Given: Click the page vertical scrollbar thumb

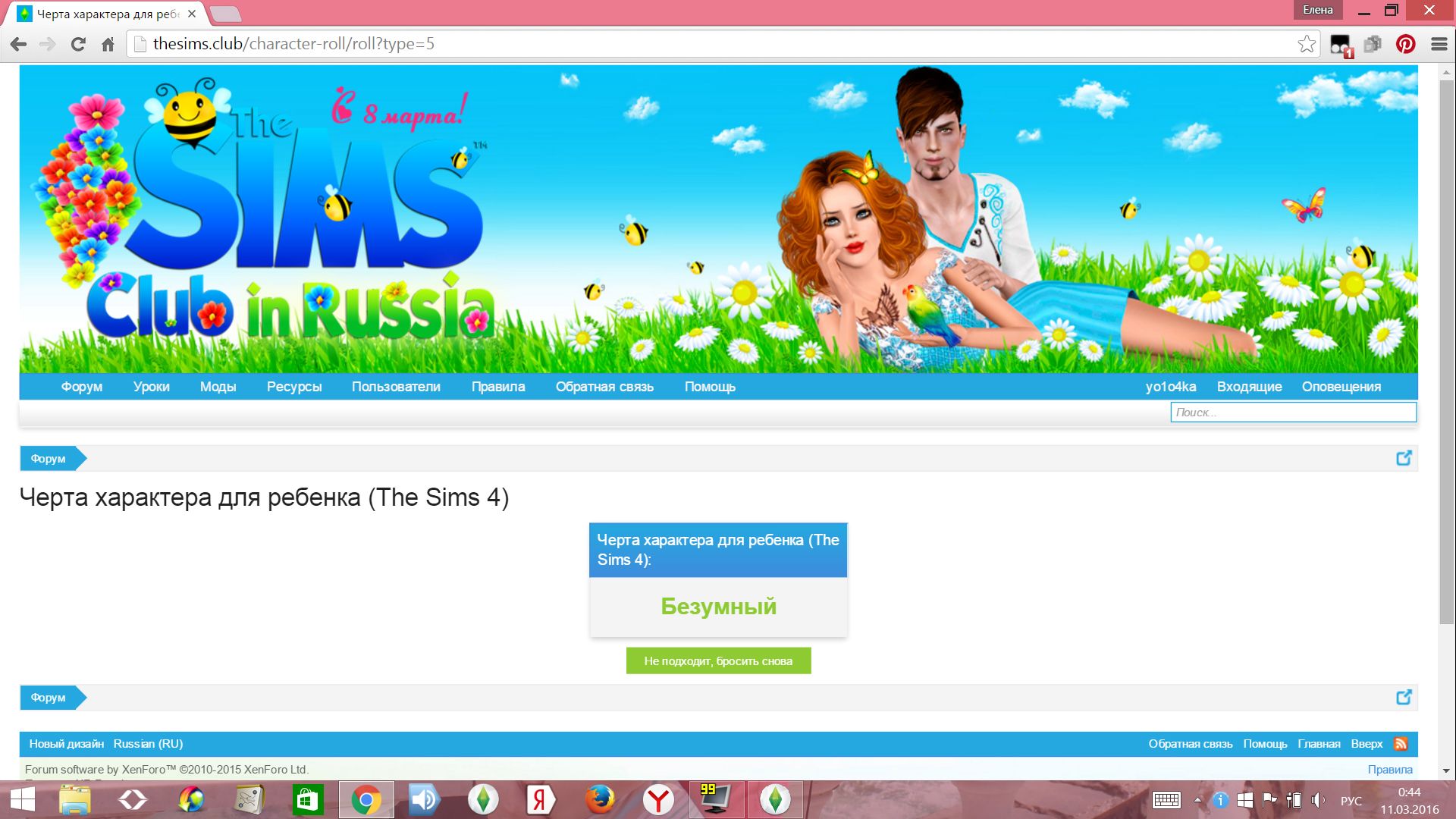Looking at the screenshot, I should (1446, 352).
